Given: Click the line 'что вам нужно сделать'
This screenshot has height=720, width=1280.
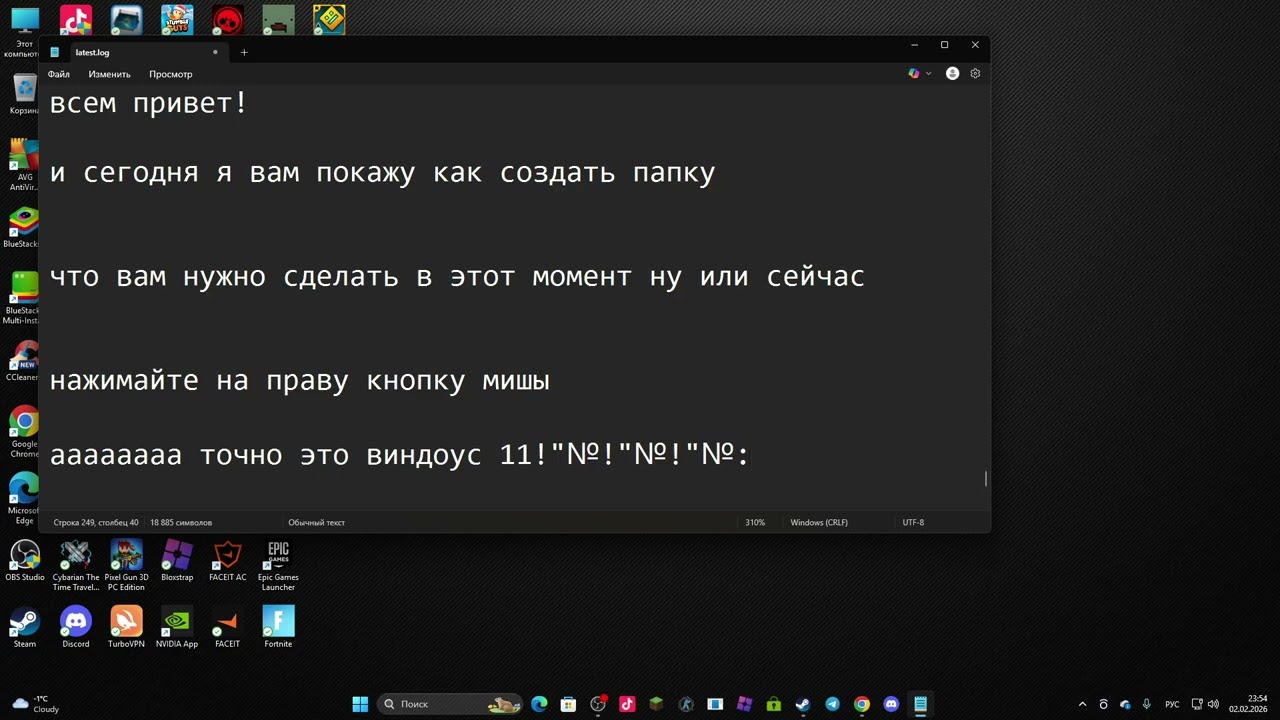Looking at the screenshot, I should tap(457, 277).
